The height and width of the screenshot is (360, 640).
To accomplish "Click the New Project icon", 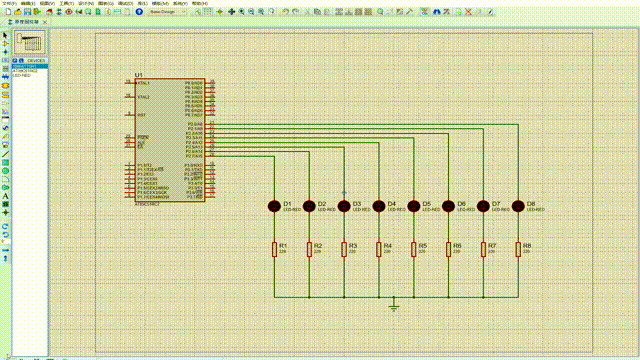I will [x=8, y=12].
